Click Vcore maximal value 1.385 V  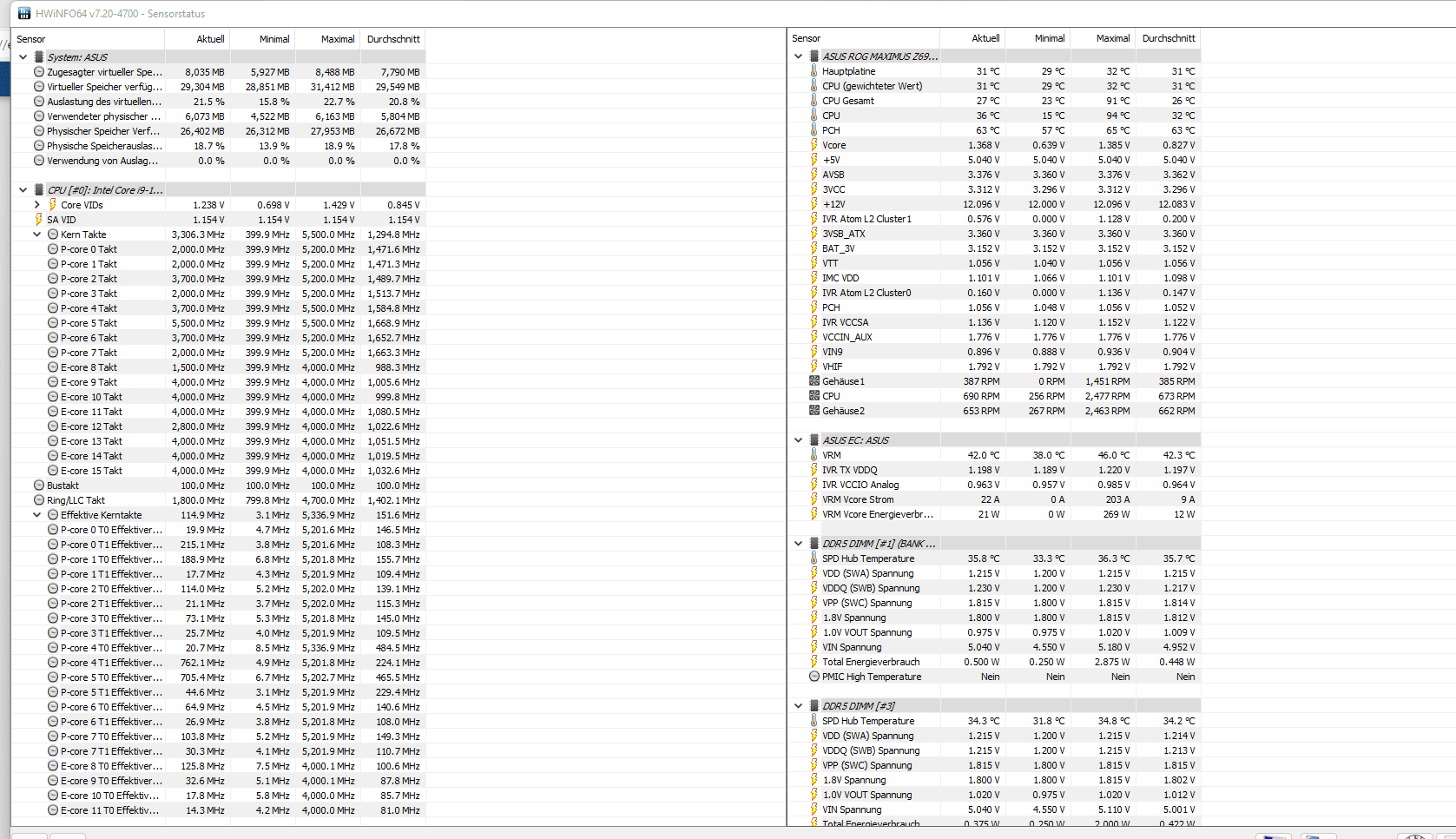(1114, 145)
